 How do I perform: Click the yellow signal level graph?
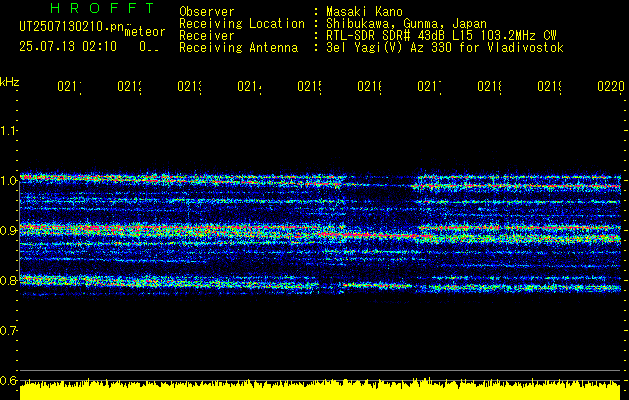[320, 389]
